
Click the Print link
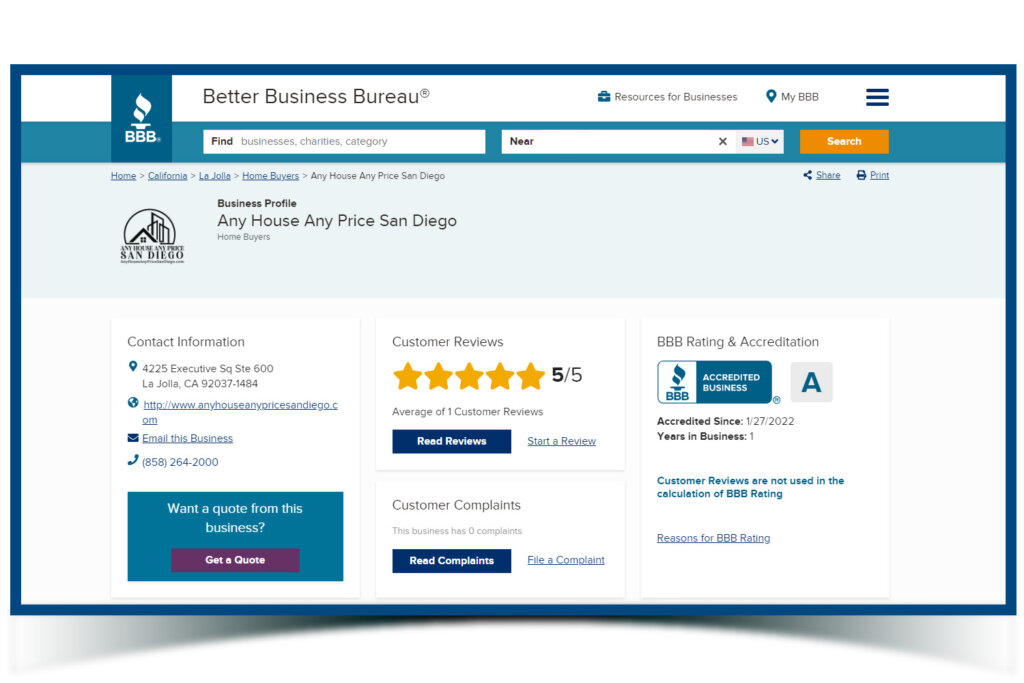point(879,175)
